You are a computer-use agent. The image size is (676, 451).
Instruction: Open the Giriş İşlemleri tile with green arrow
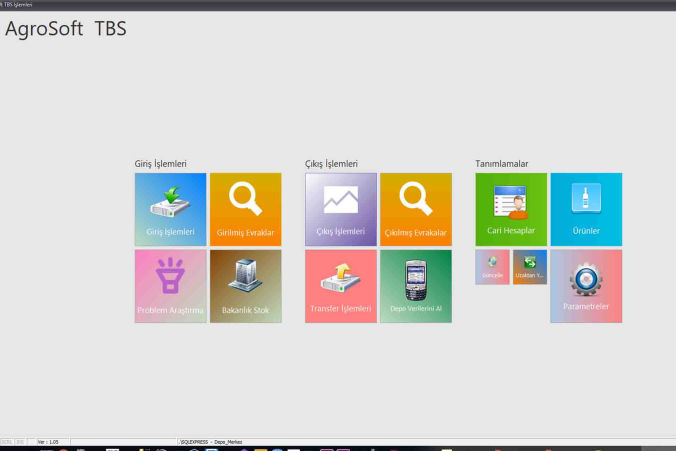point(170,210)
